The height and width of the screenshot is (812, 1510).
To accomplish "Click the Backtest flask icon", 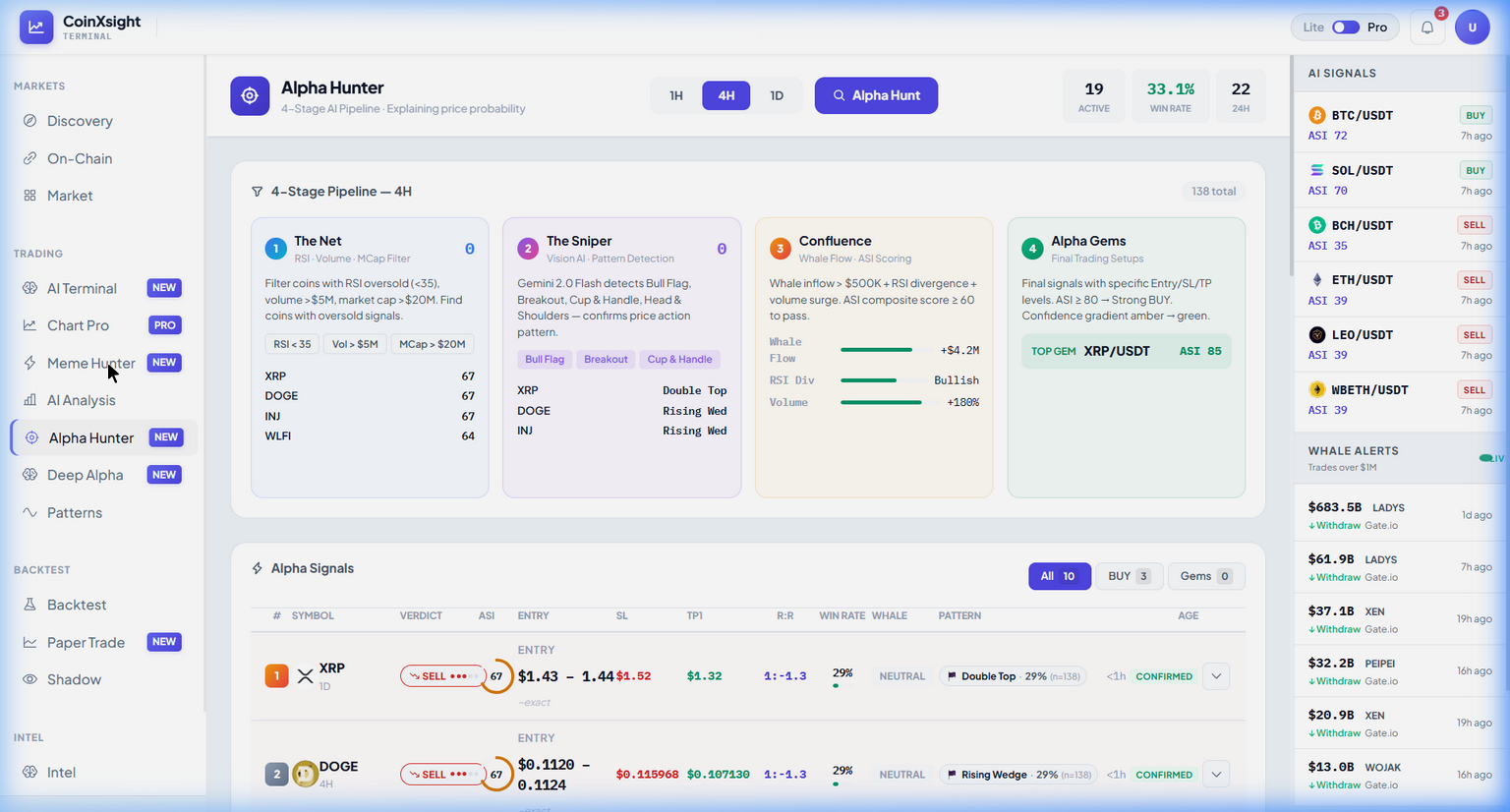I will tap(29, 605).
